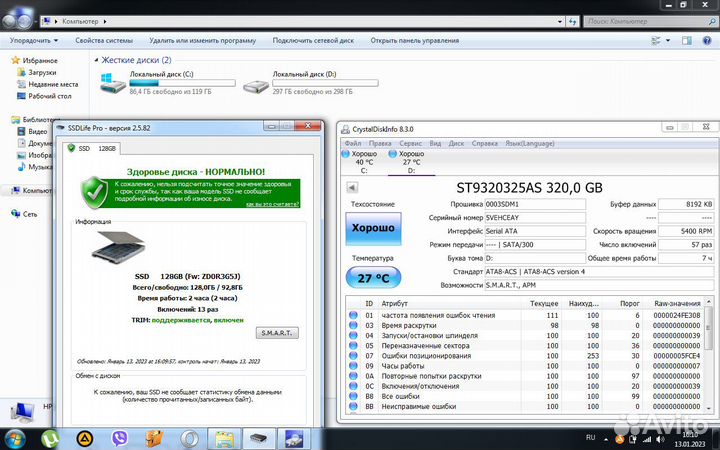Open the Правка menu in CrystalDiskInfo
The width and height of the screenshot is (720, 450).
(380, 143)
